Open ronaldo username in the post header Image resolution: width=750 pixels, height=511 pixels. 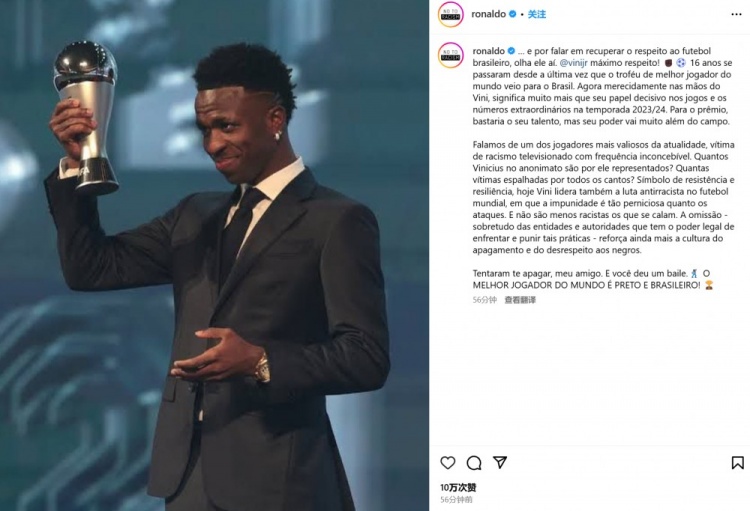click(488, 14)
